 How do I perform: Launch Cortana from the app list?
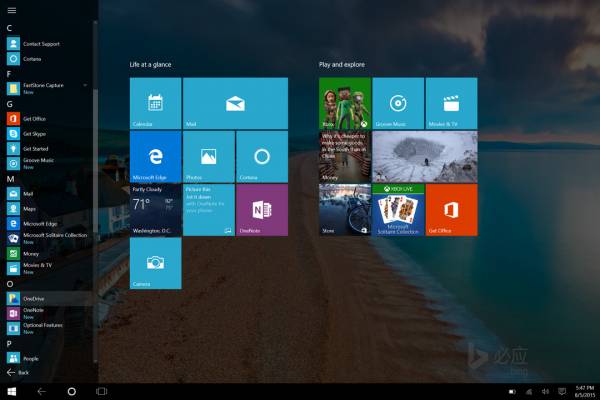click(48, 59)
